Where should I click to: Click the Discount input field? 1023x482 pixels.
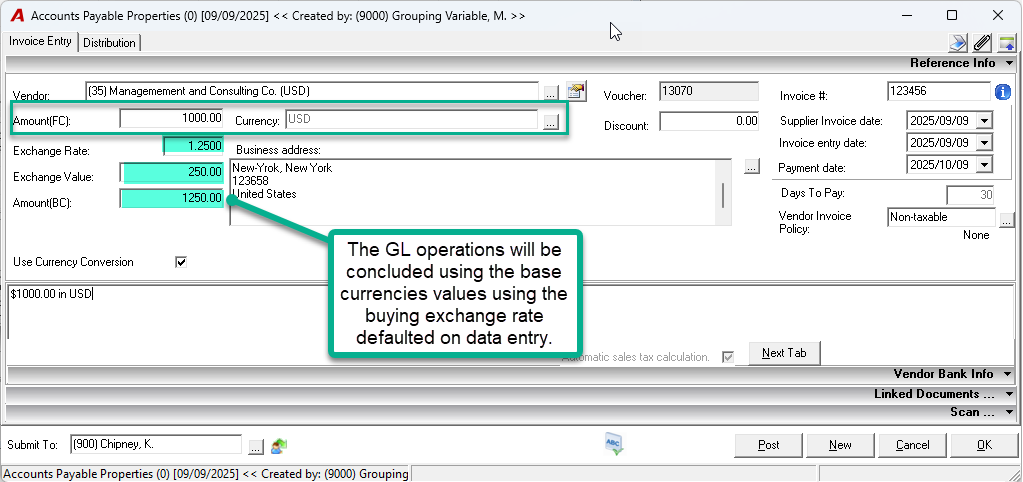(x=709, y=121)
